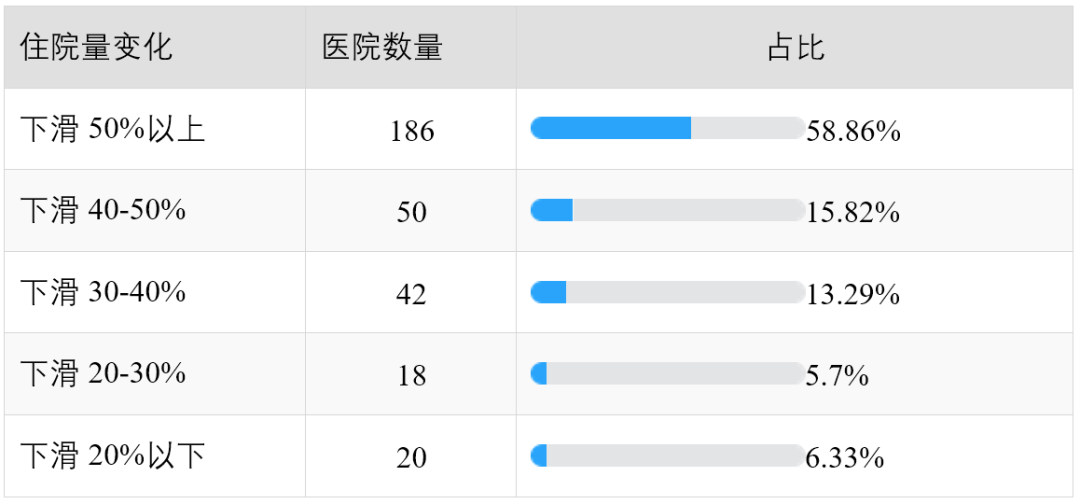This screenshot has width=1080, height=504.
Task: Click hospital count cell 50
Action: pos(412,213)
